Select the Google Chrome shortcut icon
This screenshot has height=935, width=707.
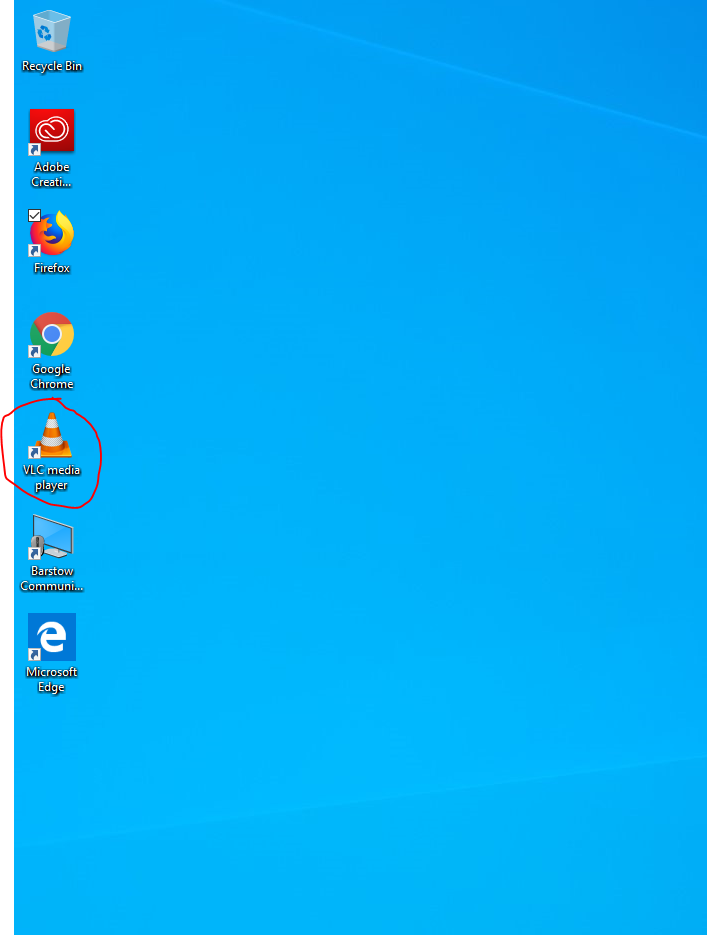click(52, 334)
